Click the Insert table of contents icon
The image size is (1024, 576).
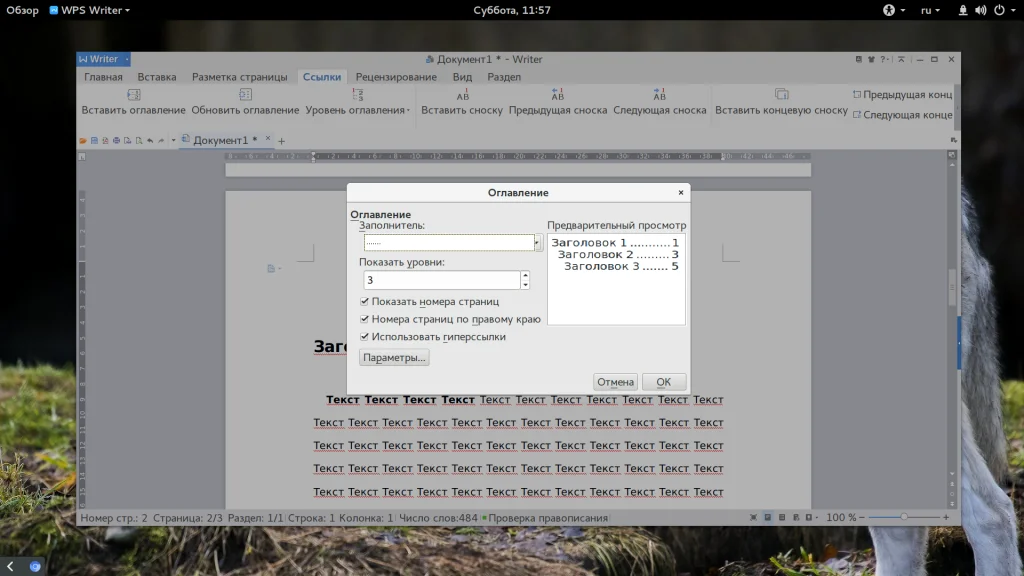(134, 95)
